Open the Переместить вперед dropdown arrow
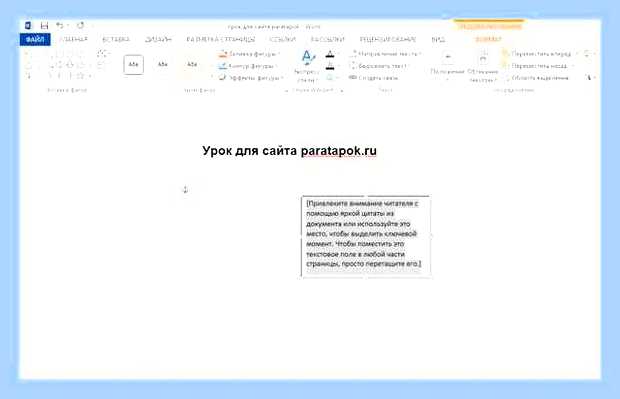The height and width of the screenshot is (399, 620). [x=577, y=54]
